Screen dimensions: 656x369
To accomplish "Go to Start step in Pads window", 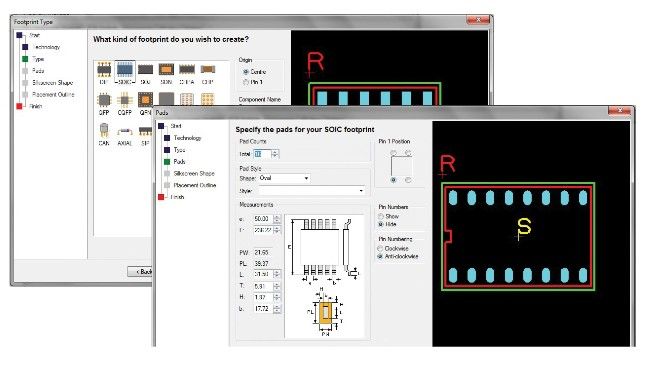I will (x=176, y=126).
